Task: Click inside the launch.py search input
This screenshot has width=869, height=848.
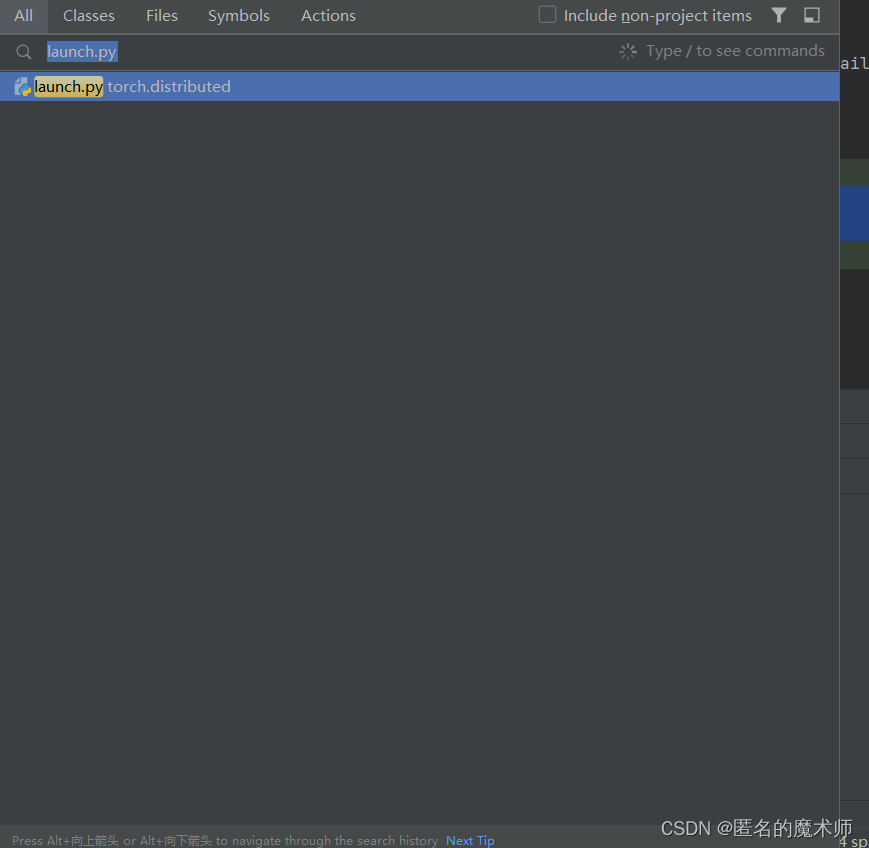Action: [82, 51]
